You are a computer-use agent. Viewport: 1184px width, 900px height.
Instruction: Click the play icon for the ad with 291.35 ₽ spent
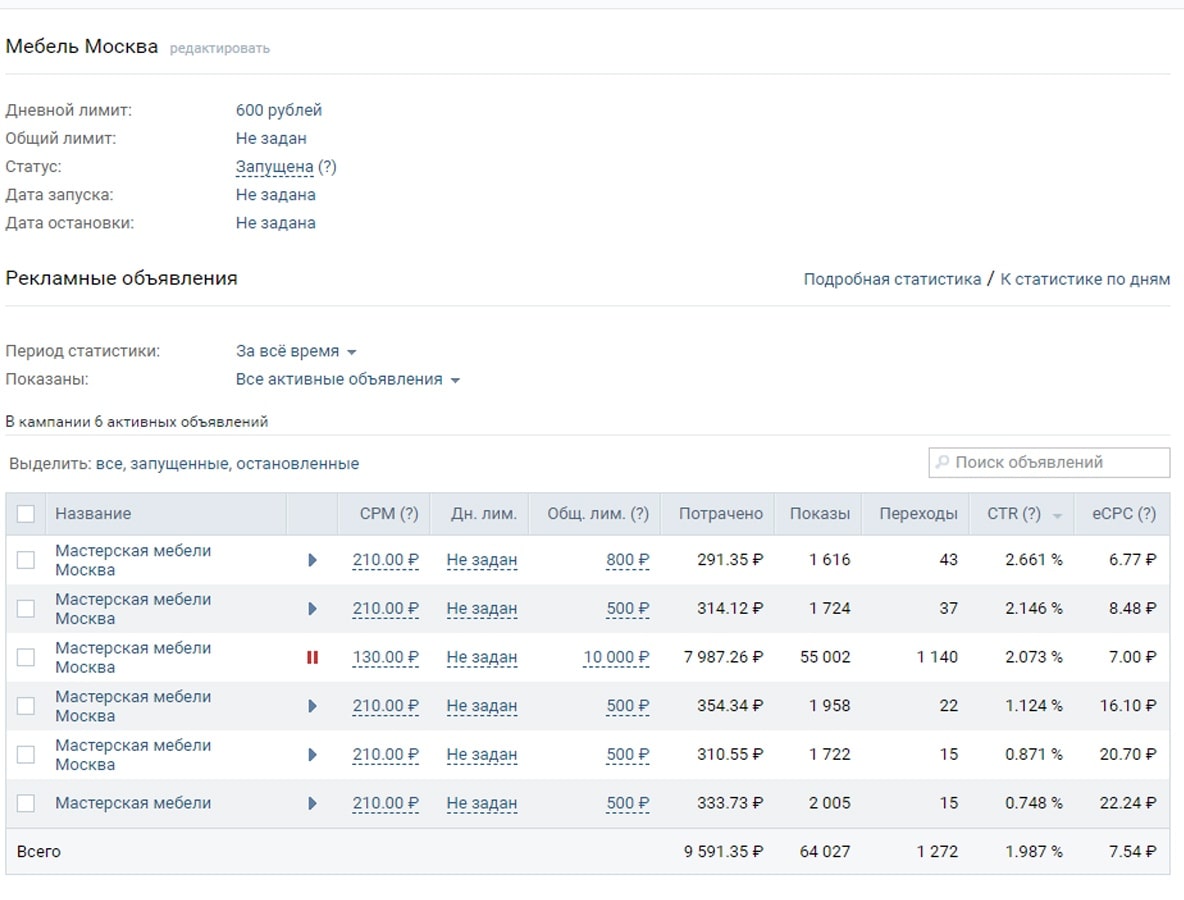(312, 560)
